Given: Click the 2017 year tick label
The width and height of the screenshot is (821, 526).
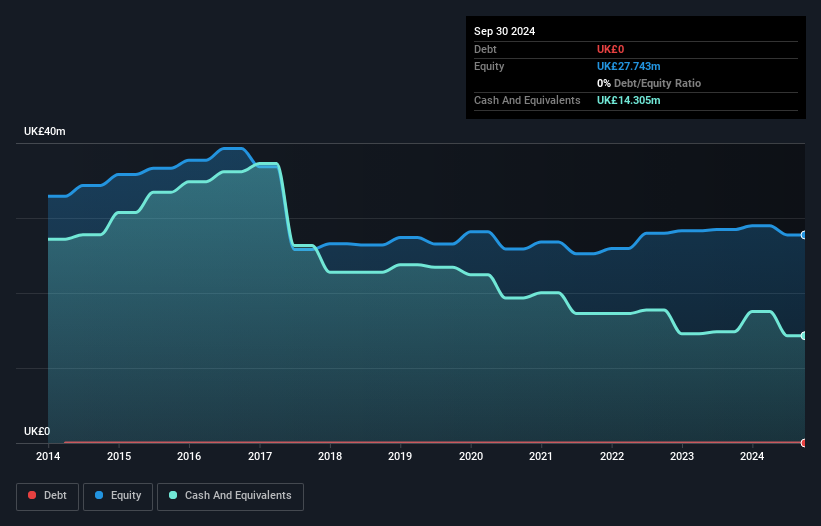Looking at the screenshot, I should [259, 457].
